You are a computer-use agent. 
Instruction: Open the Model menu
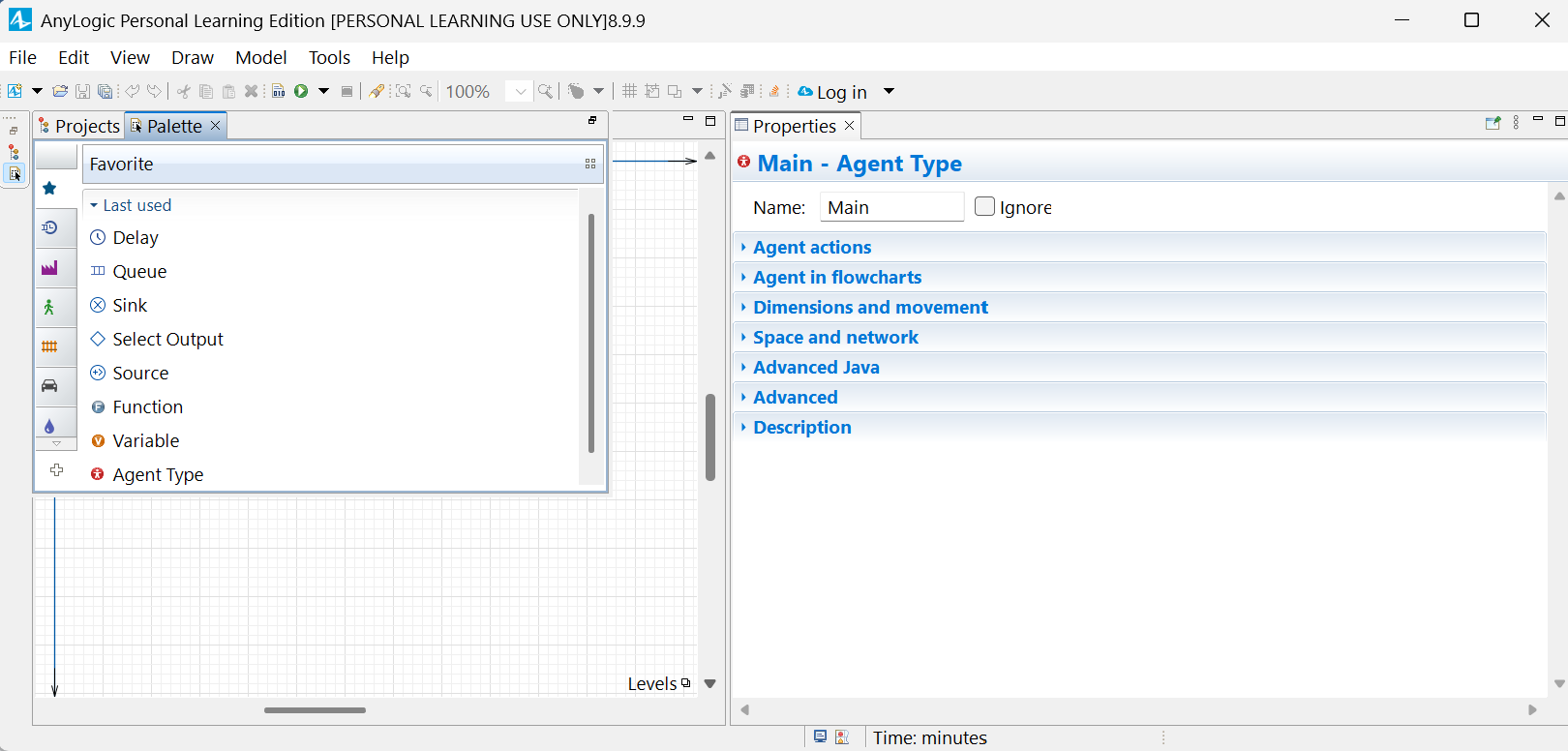click(x=261, y=58)
